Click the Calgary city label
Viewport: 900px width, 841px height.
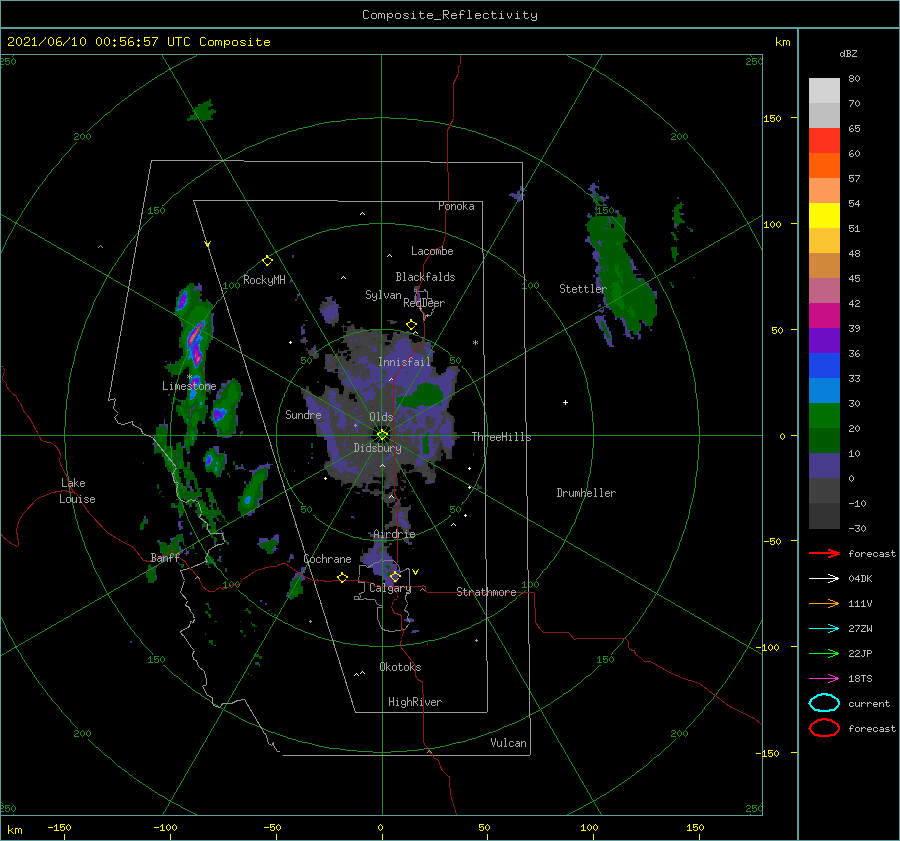390,588
